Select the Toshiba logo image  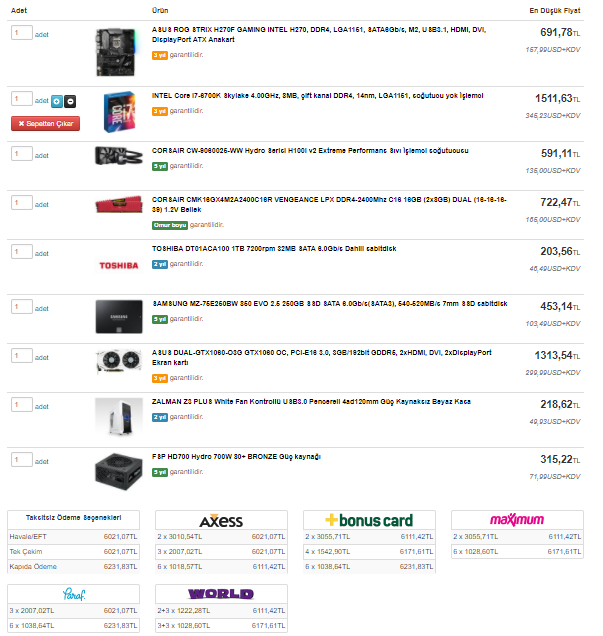(119, 266)
